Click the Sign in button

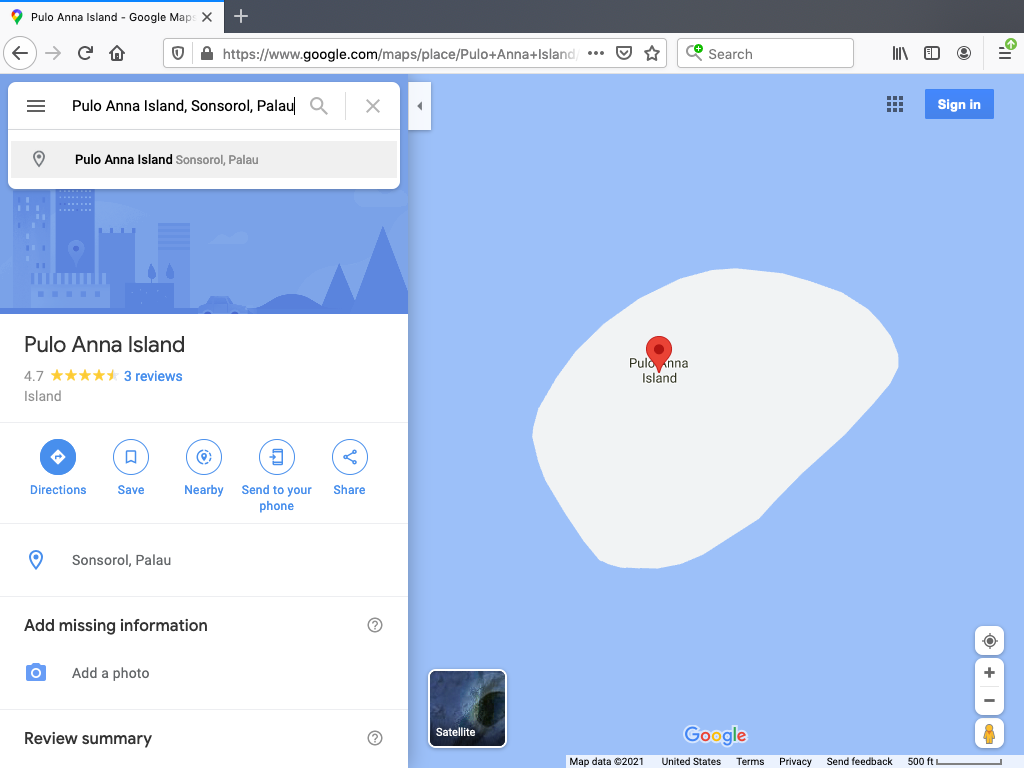pyautogui.click(x=958, y=105)
